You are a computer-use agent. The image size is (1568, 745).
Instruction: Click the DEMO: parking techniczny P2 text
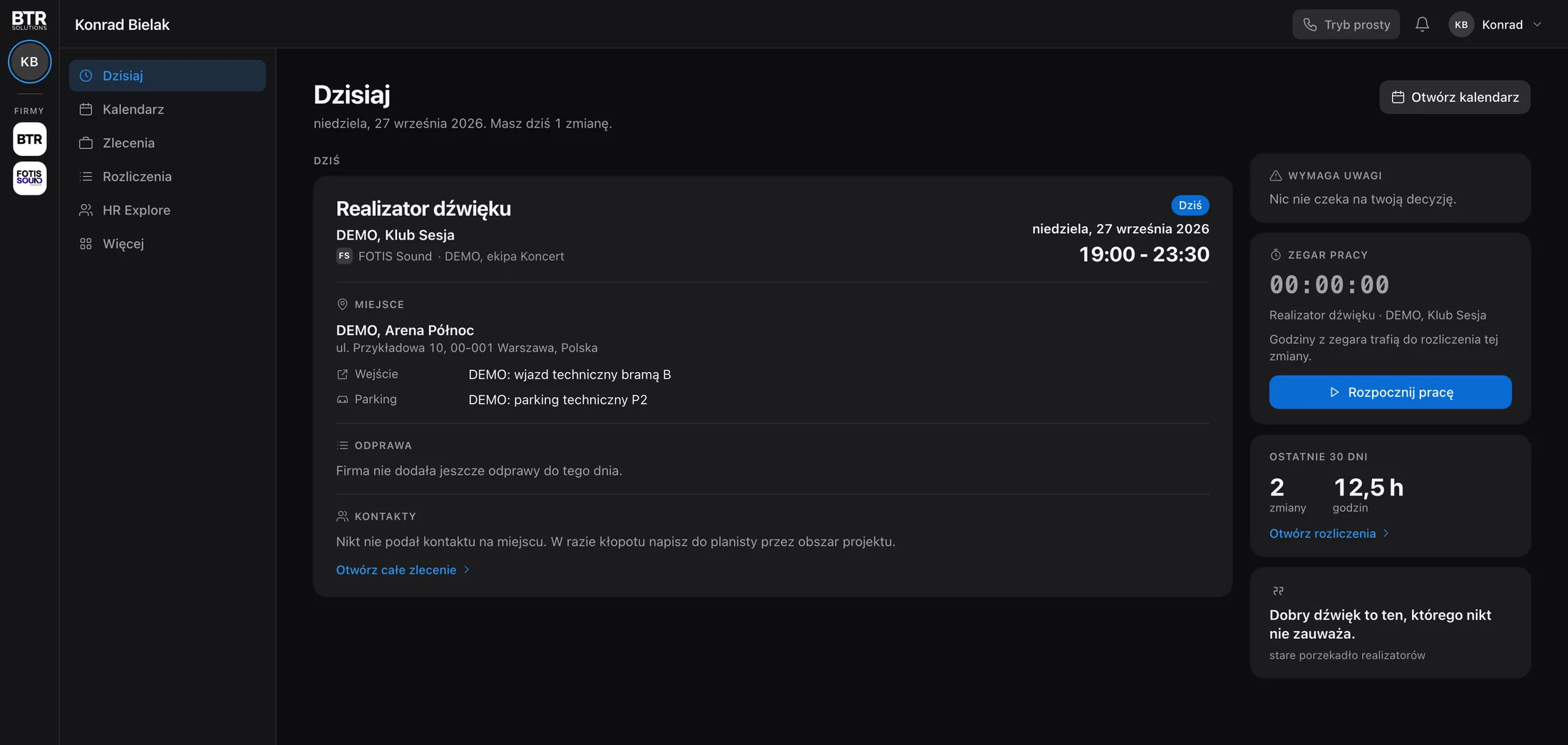pos(558,399)
